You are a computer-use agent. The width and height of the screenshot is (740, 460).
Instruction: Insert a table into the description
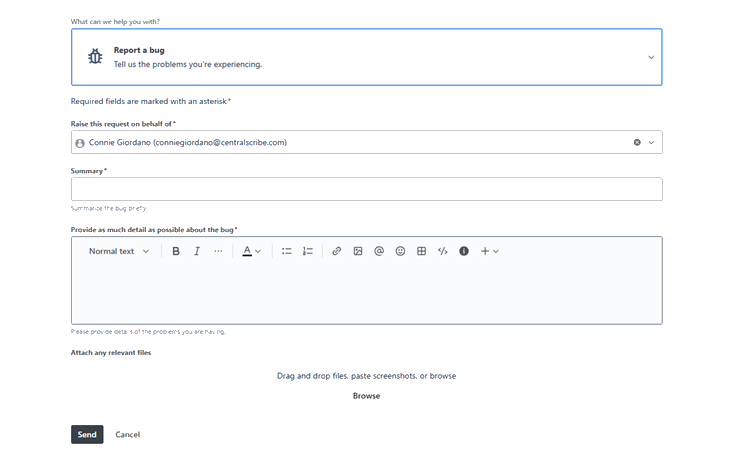pyautogui.click(x=421, y=251)
